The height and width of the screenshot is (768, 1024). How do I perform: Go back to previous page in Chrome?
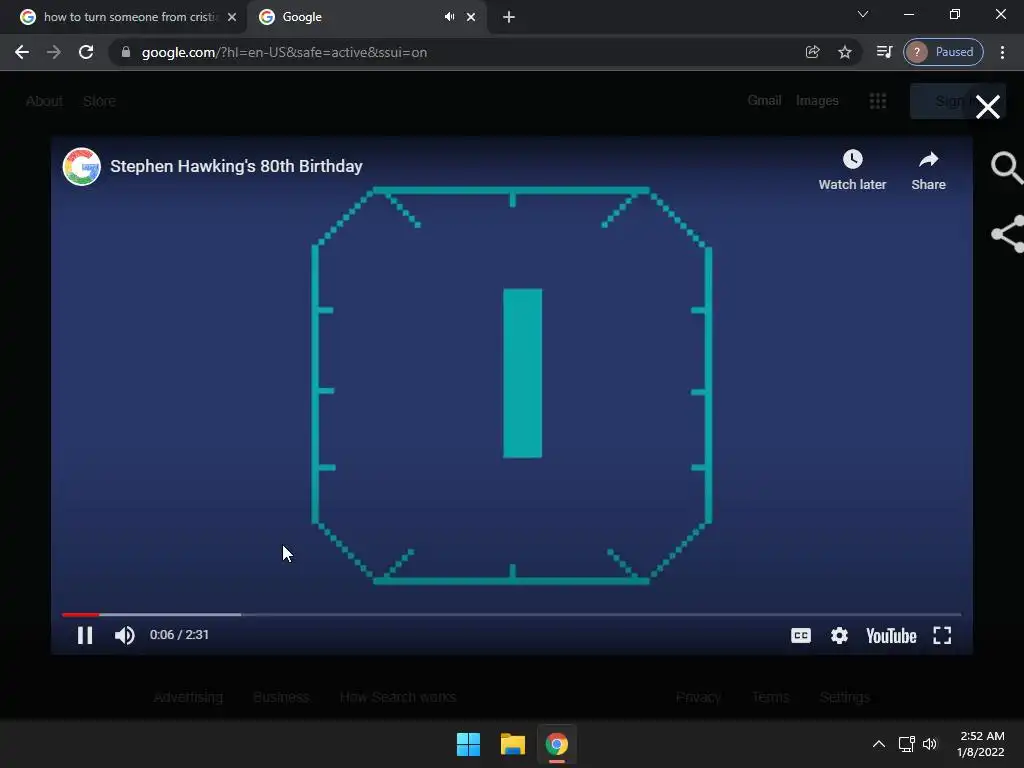(22, 52)
